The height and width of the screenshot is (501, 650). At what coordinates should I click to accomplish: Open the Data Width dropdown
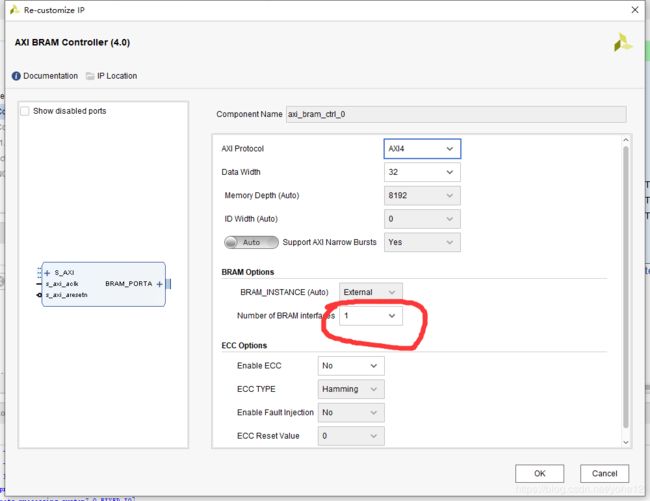tap(422, 172)
